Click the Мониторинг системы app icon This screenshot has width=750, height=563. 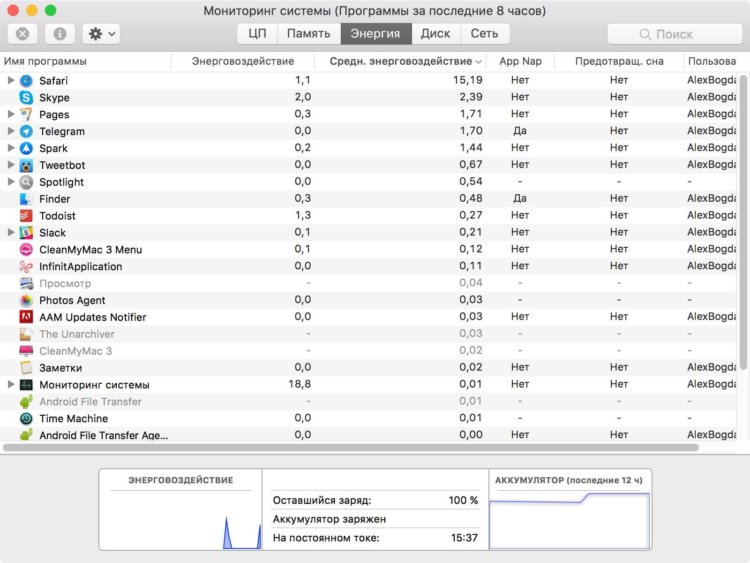[26, 385]
